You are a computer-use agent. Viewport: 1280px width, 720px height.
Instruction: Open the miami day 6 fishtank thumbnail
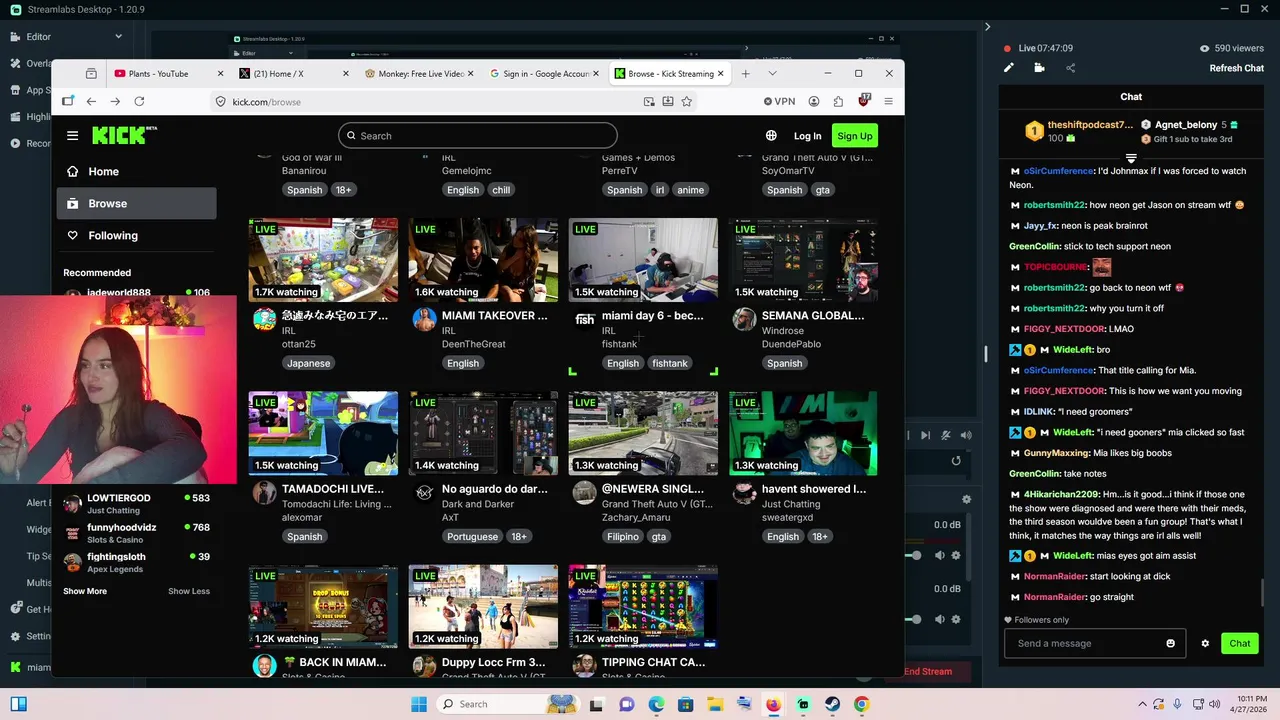tap(643, 260)
